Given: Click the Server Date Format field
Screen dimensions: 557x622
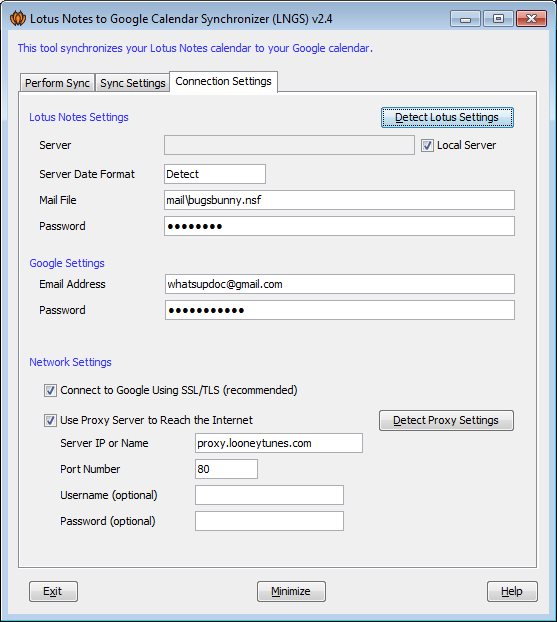Looking at the screenshot, I should point(215,174).
